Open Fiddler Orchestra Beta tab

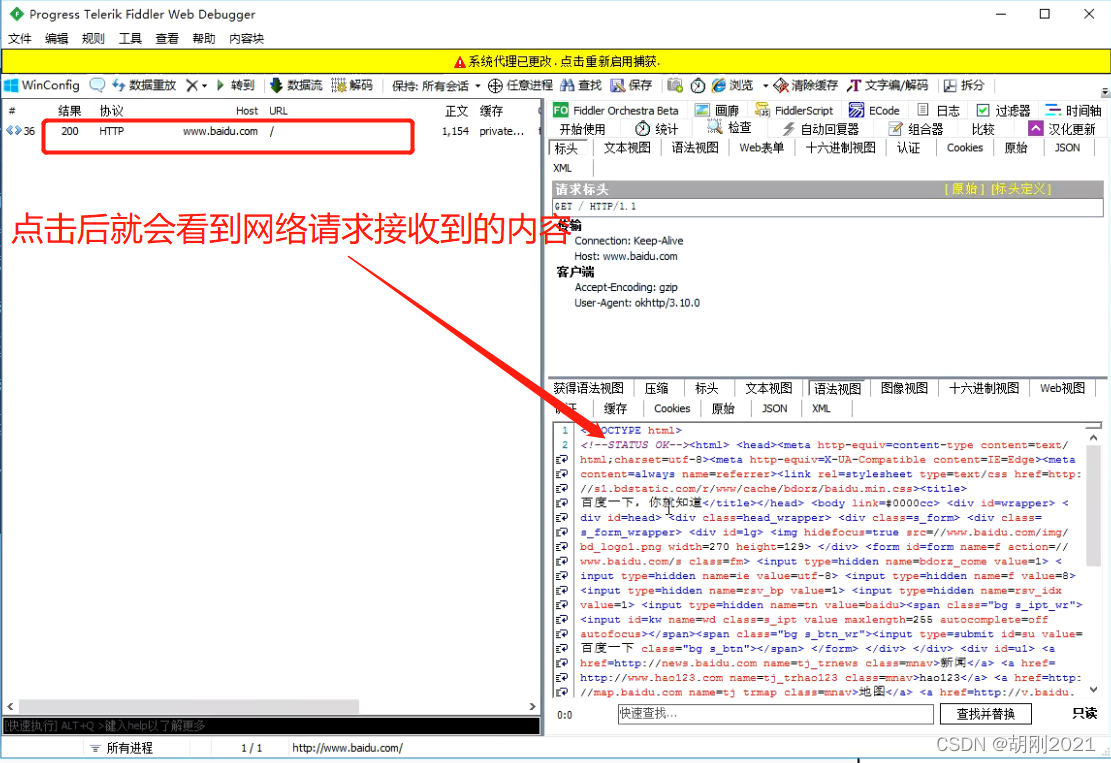616,111
